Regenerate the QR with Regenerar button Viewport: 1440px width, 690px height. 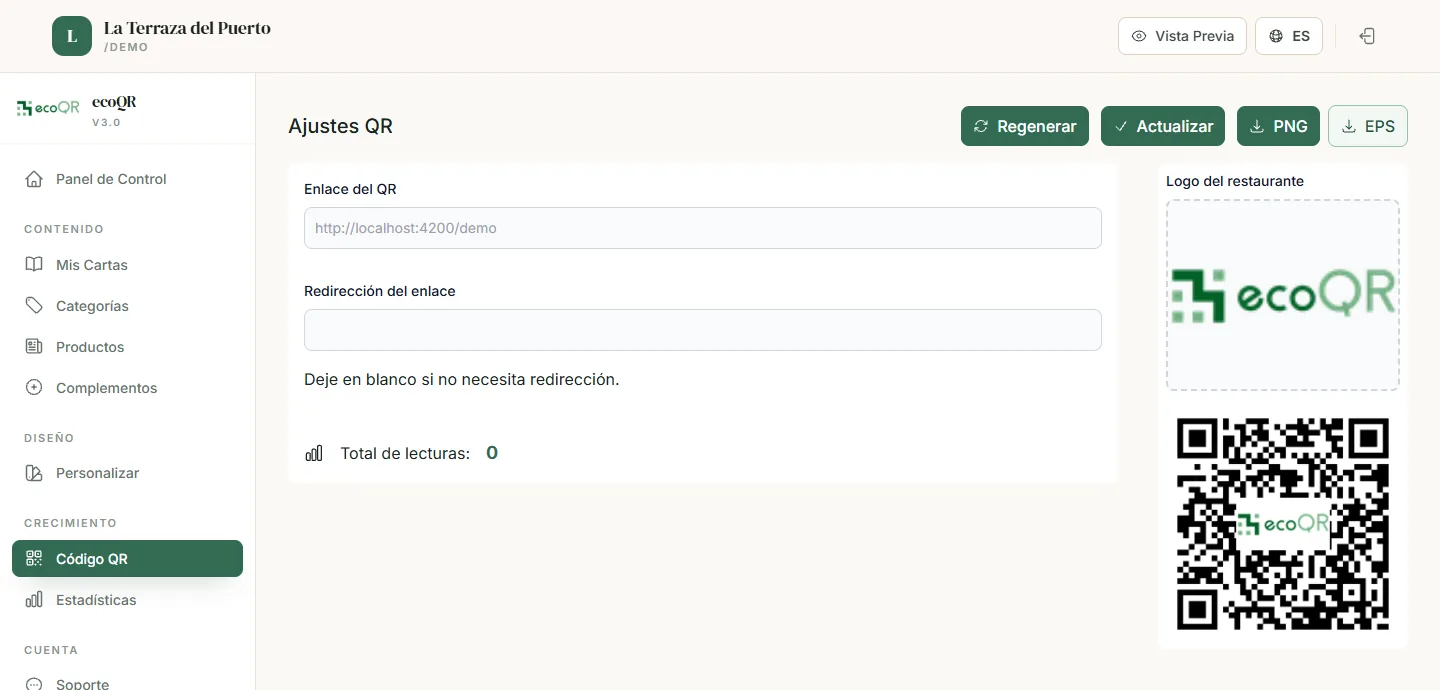coord(1025,126)
